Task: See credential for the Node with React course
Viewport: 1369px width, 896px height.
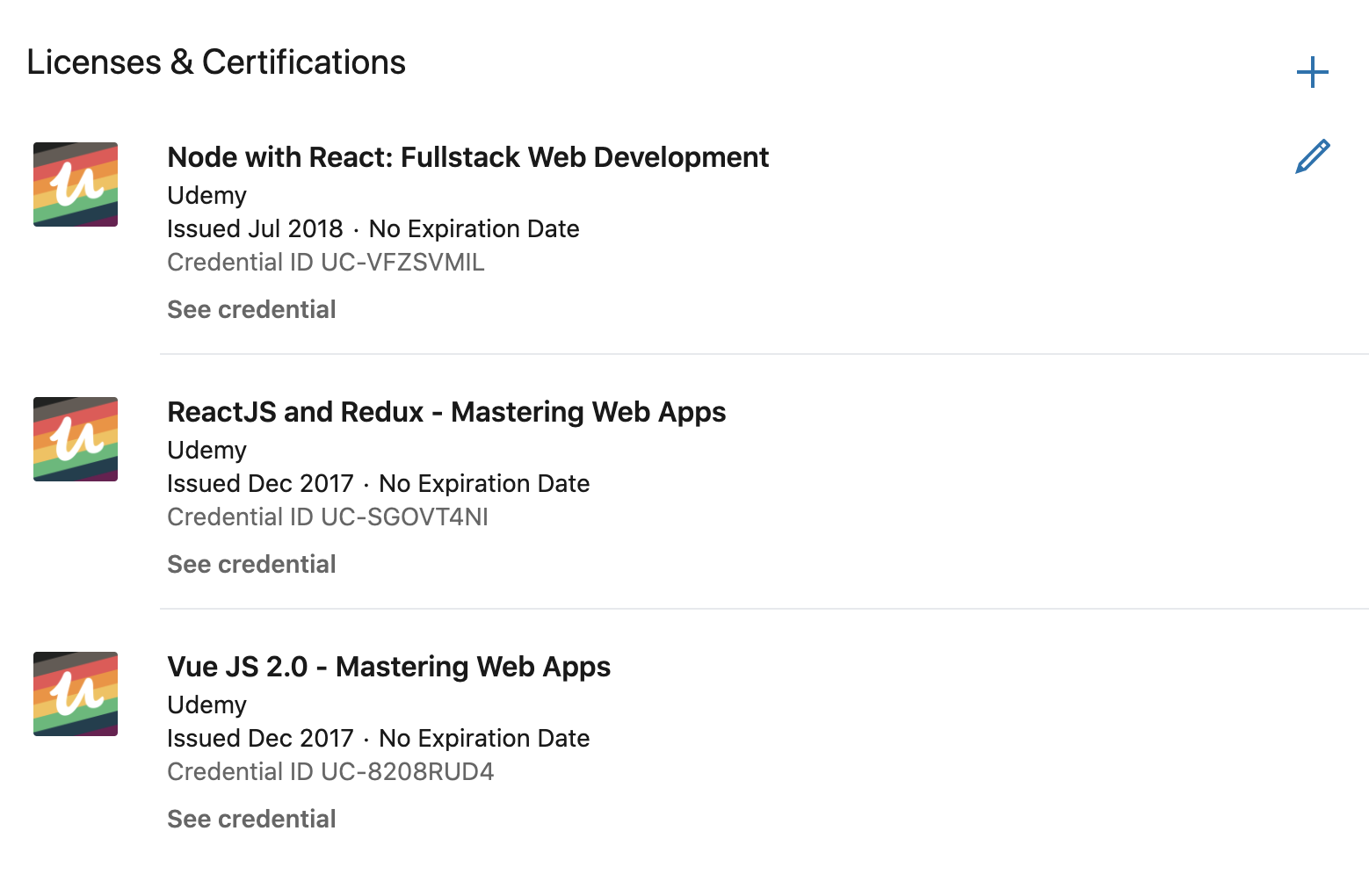Action: pos(251,309)
